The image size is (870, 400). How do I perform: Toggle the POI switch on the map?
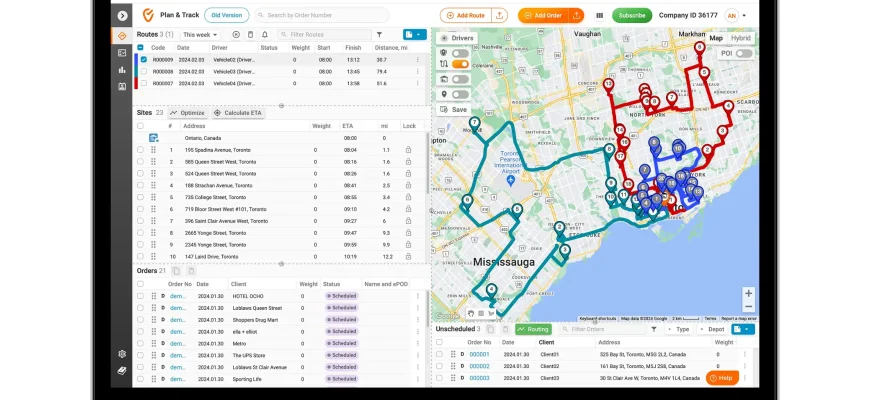[742, 53]
